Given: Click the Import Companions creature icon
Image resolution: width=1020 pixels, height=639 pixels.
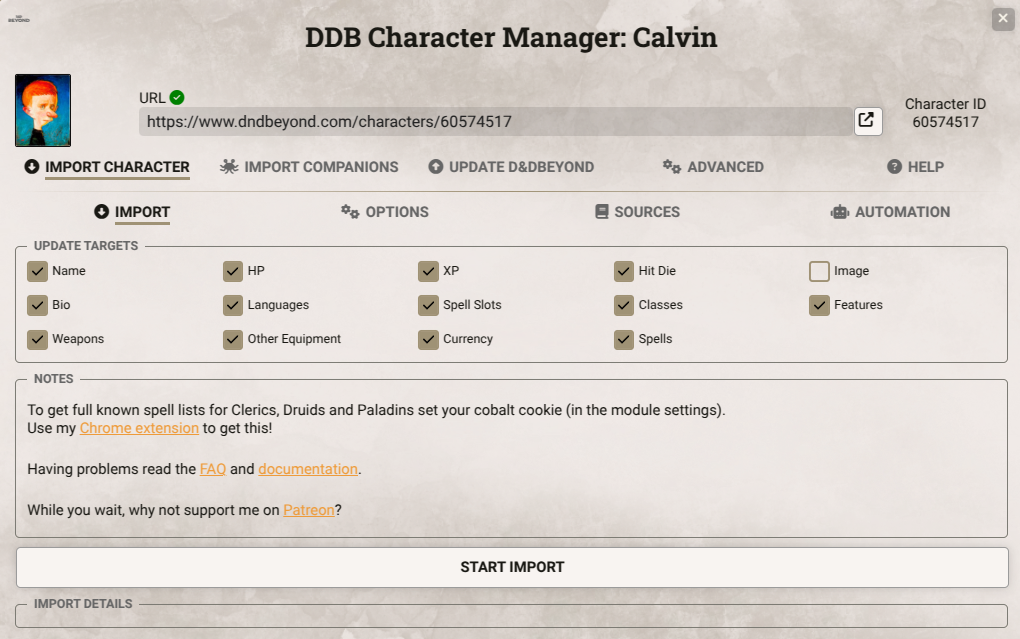Looking at the screenshot, I should point(229,167).
